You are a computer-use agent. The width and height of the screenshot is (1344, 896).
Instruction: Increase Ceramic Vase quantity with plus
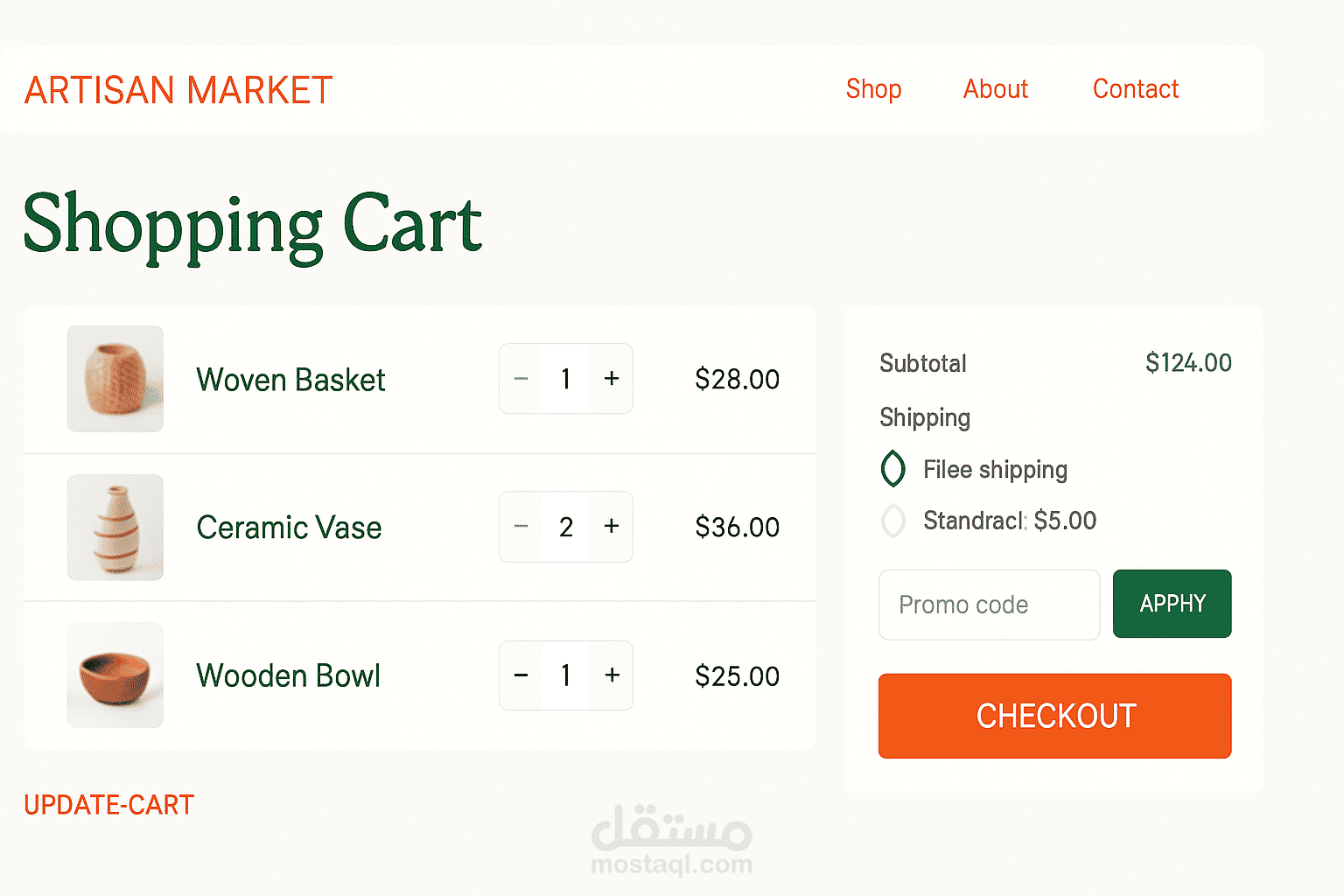click(612, 527)
